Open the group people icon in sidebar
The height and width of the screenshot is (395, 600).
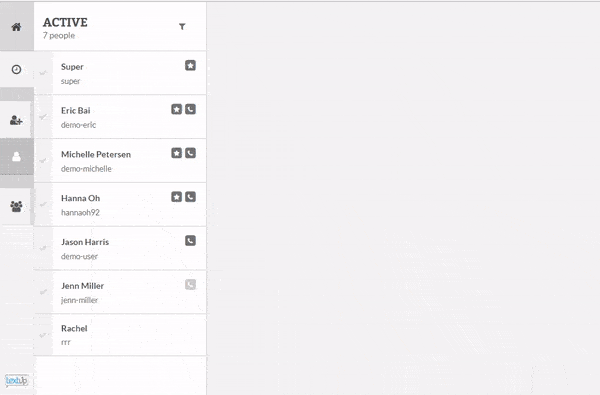[16, 206]
